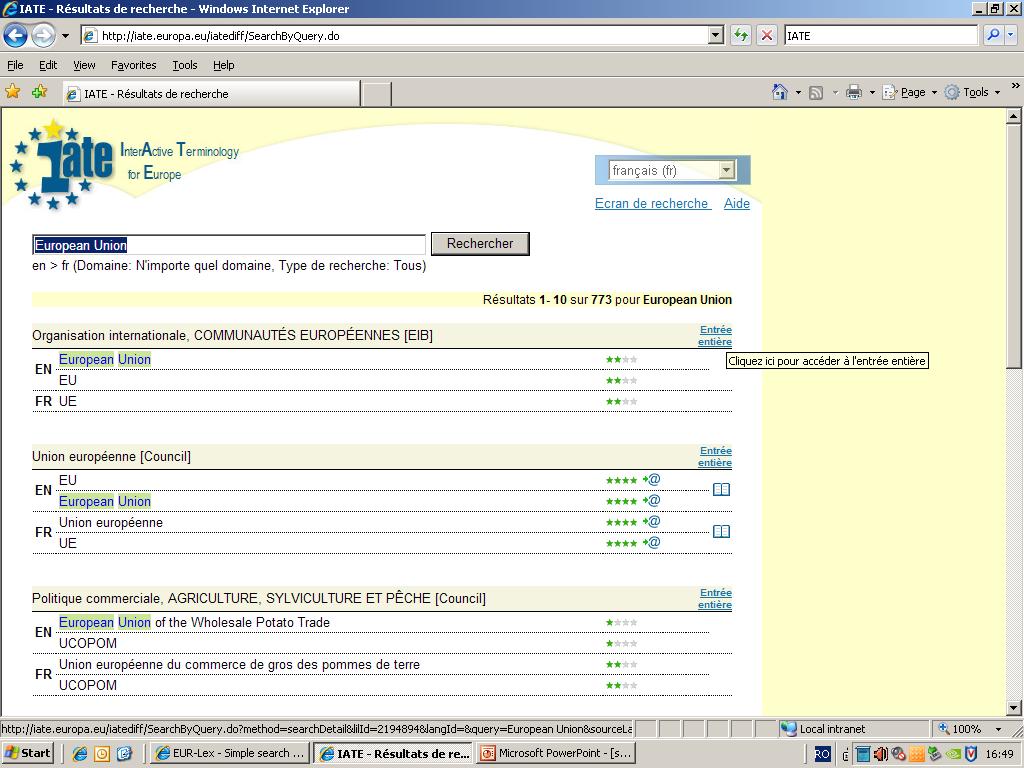Viewport: 1024px width, 768px height.
Task: Click the IATE browser search box
Action: [x=880, y=36]
